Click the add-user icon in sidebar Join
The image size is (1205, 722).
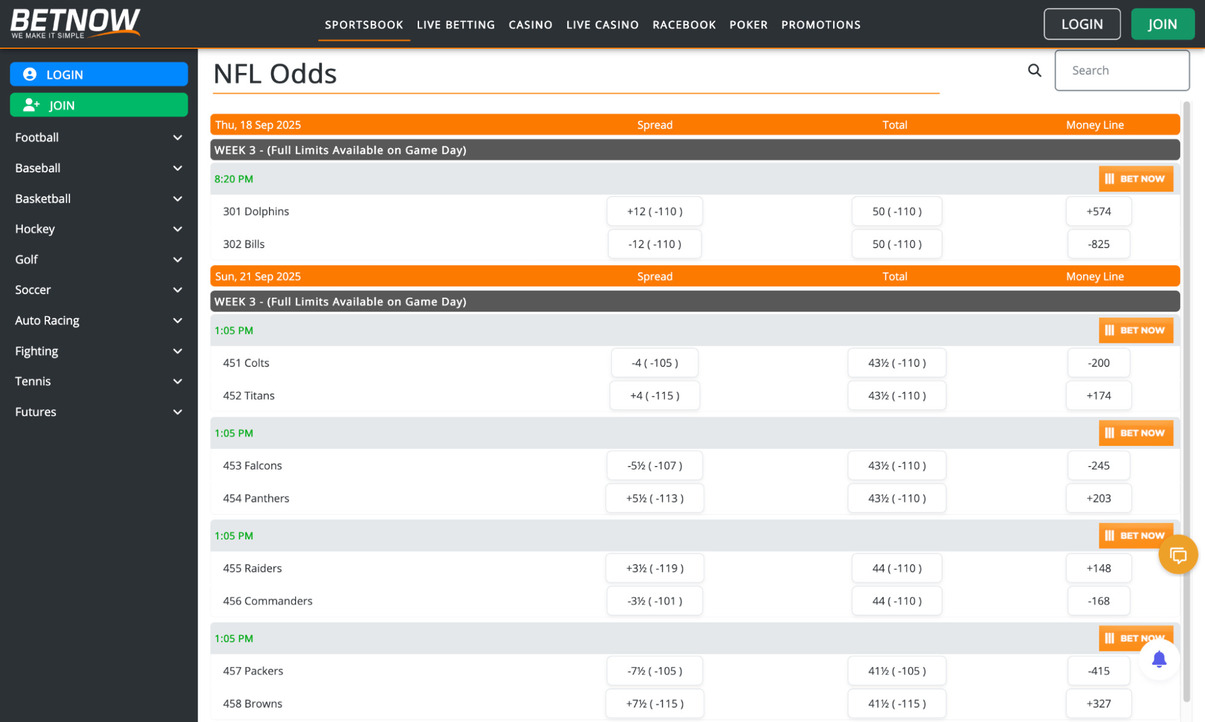[x=31, y=105]
